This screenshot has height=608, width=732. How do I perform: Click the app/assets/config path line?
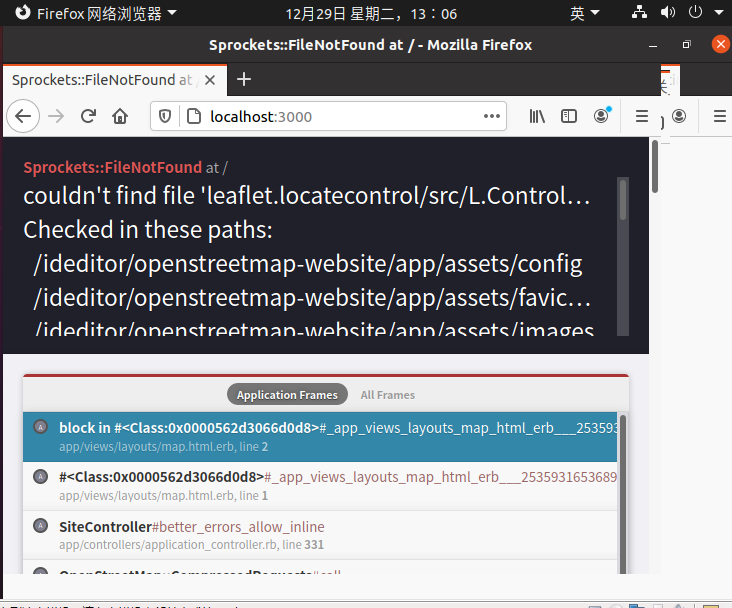308,264
